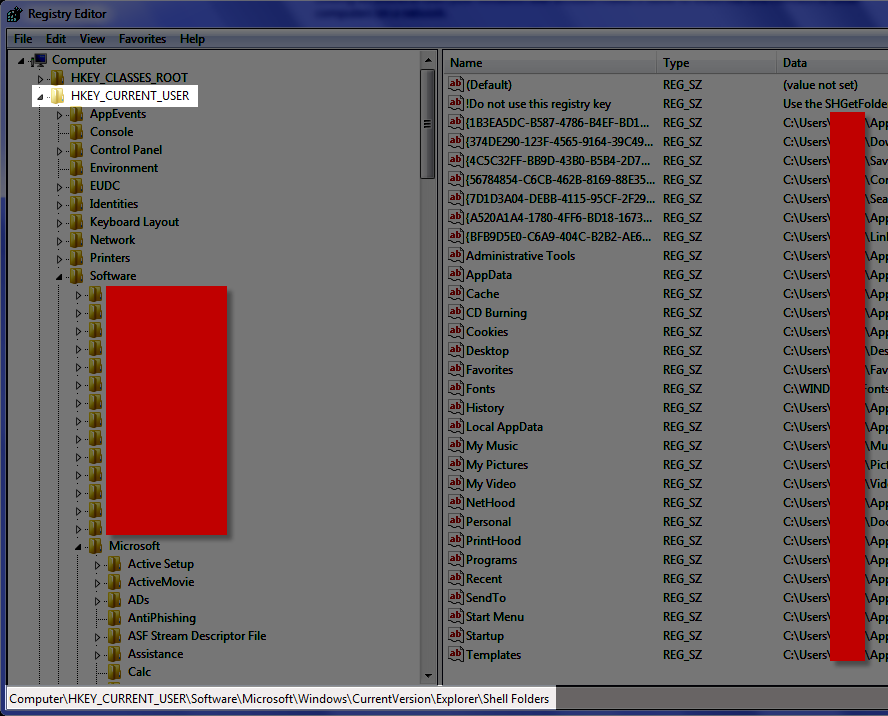This screenshot has height=716, width=888.
Task: Select the ADs key
Action: (139, 600)
